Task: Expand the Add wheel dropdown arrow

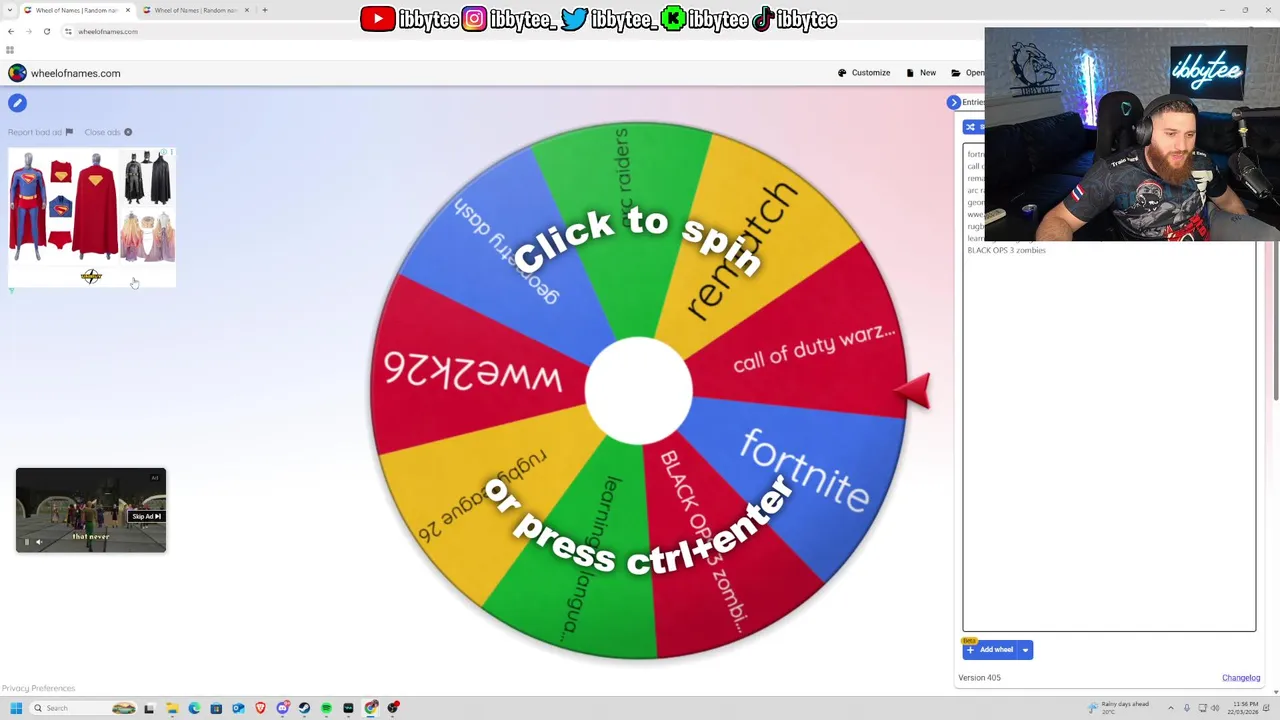Action: 1025,650
